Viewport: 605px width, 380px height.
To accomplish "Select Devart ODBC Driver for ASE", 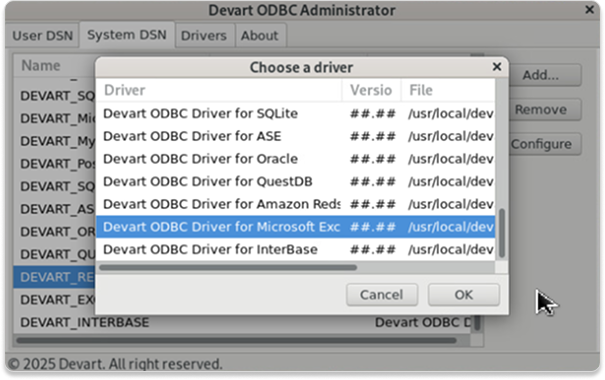I will click(x=296, y=136).
